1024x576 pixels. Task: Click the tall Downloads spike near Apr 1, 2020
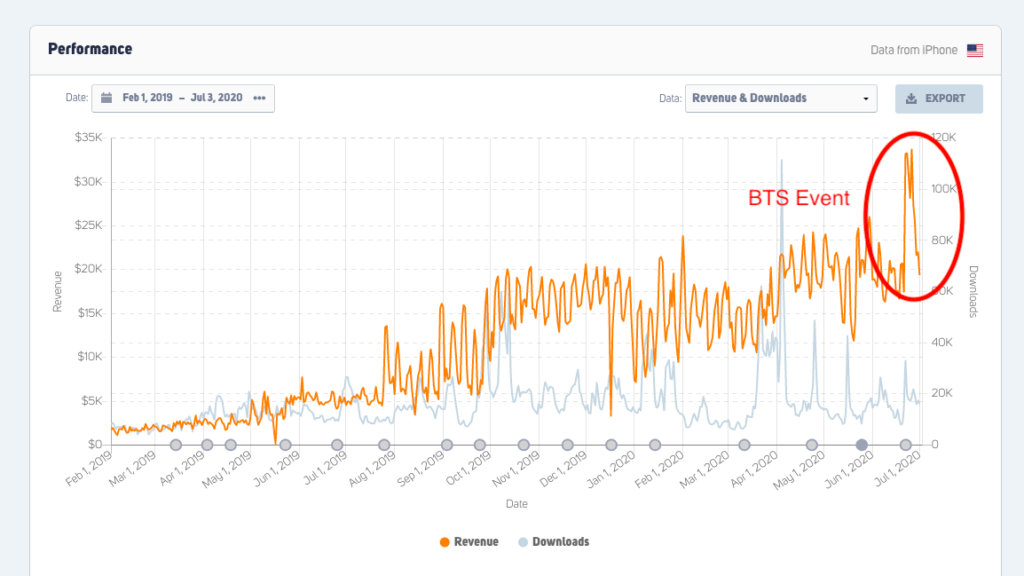click(x=782, y=162)
